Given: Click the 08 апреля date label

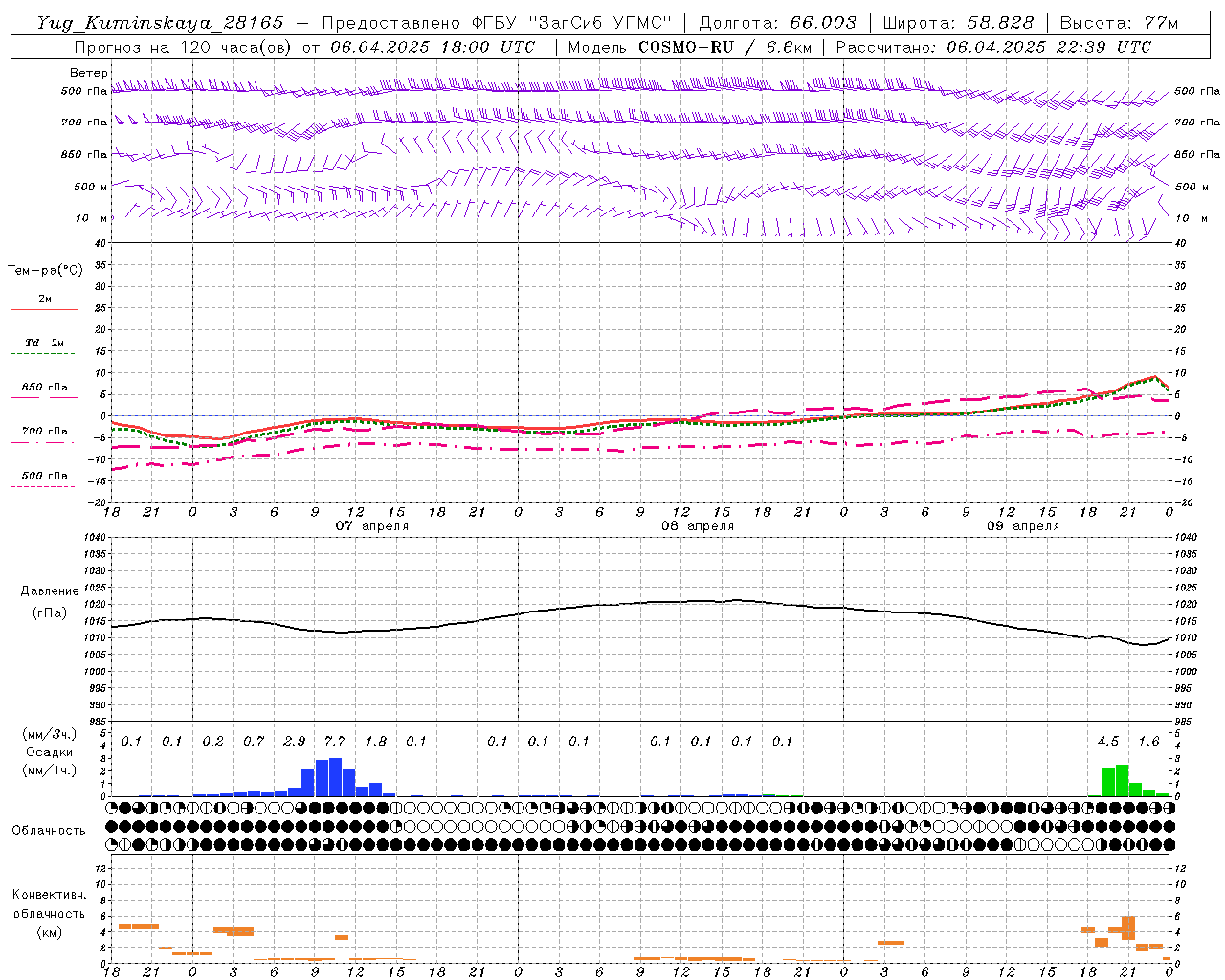Looking at the screenshot, I should click(698, 526).
